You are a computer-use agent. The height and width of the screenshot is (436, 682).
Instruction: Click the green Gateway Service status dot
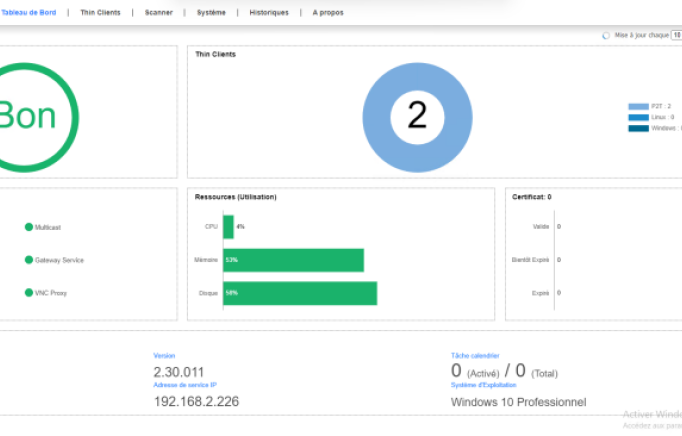[x=29, y=260]
